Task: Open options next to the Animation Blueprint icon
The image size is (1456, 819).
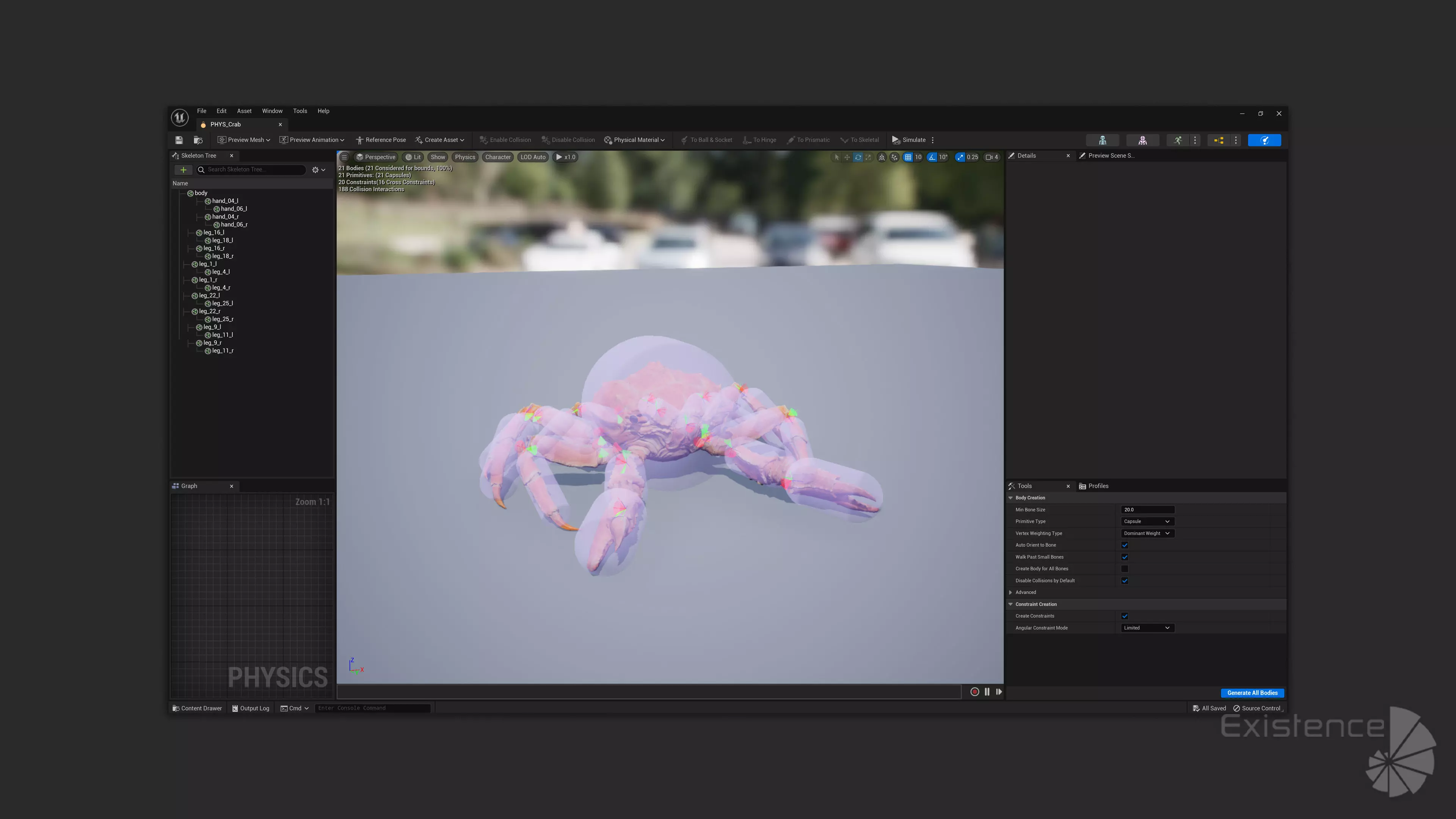Action: 1236,140
